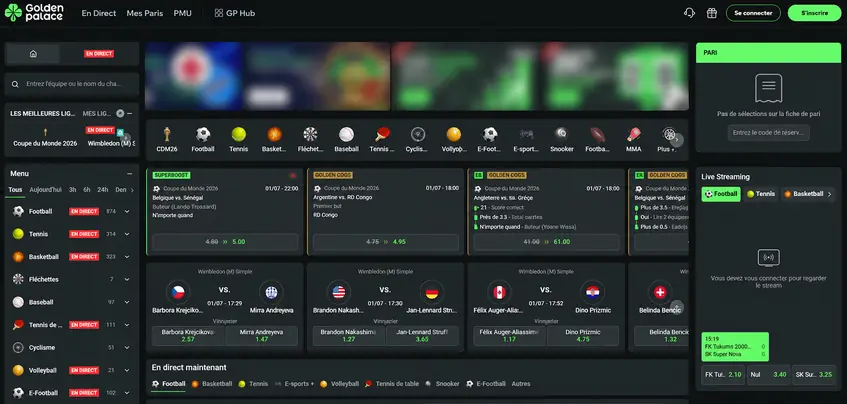Select the CDM26 trophy sport icon
The height and width of the screenshot is (404, 847).
[167, 134]
